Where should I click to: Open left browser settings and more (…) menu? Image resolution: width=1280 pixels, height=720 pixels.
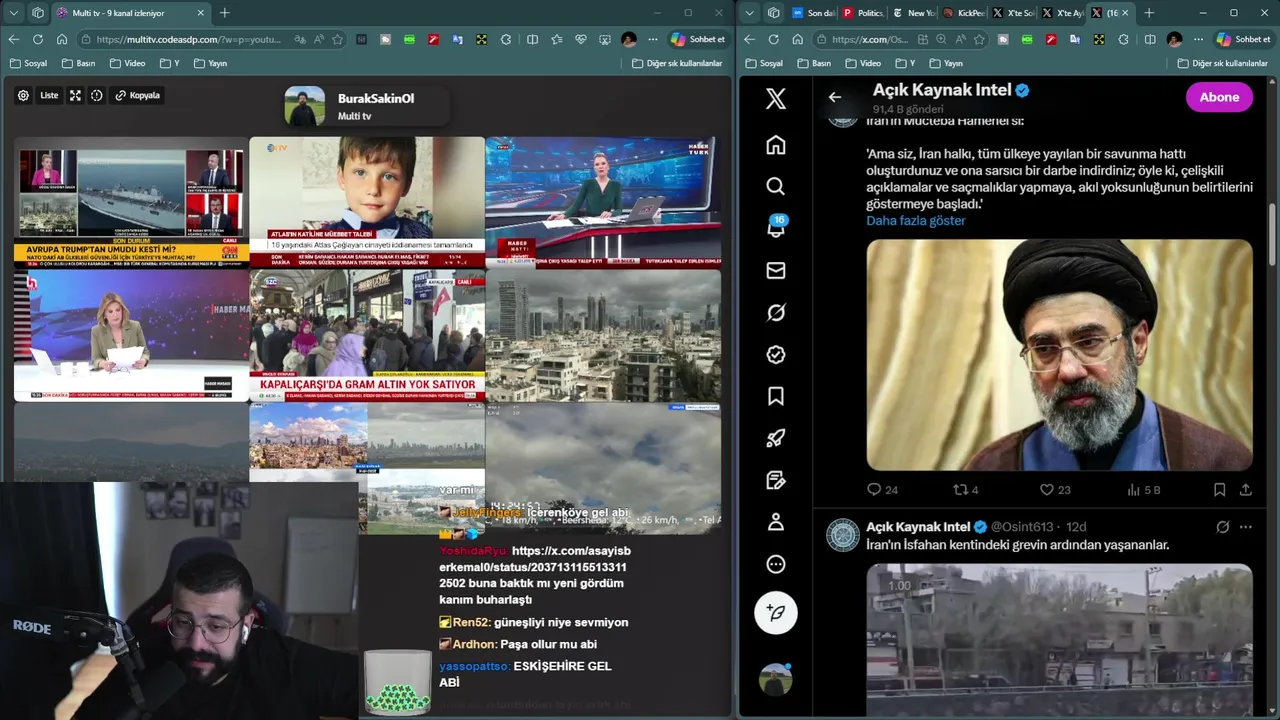tap(653, 39)
